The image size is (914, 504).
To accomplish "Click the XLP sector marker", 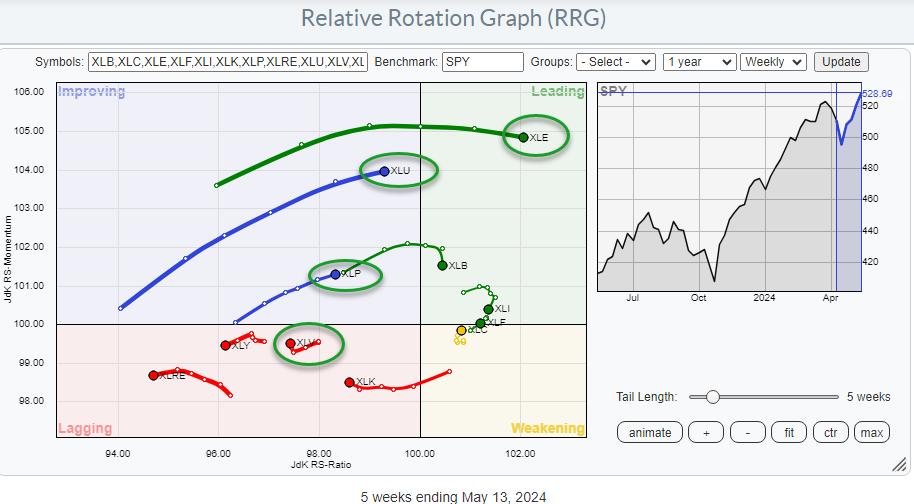I will 336,274.
